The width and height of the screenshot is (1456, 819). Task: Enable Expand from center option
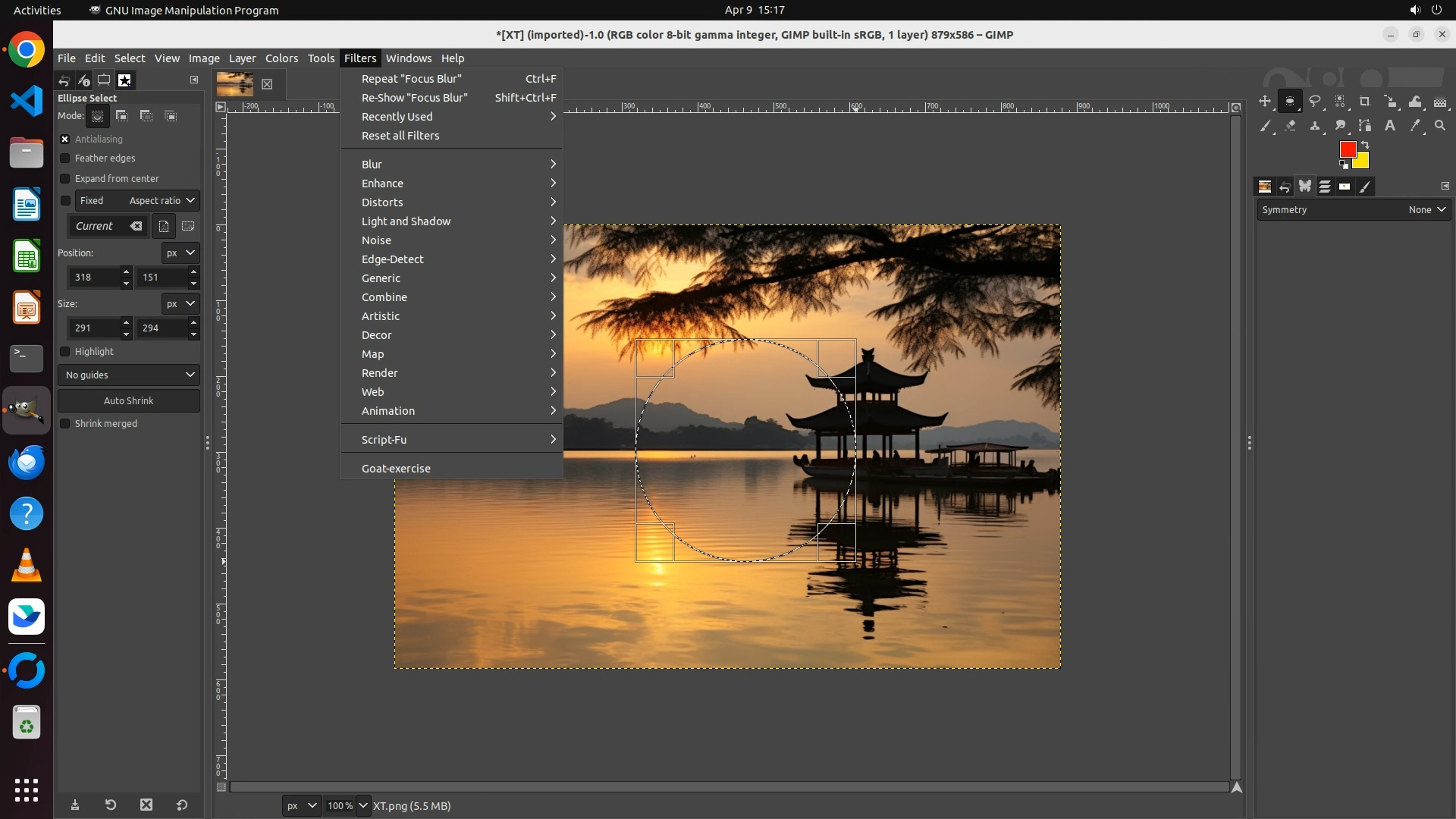65,179
